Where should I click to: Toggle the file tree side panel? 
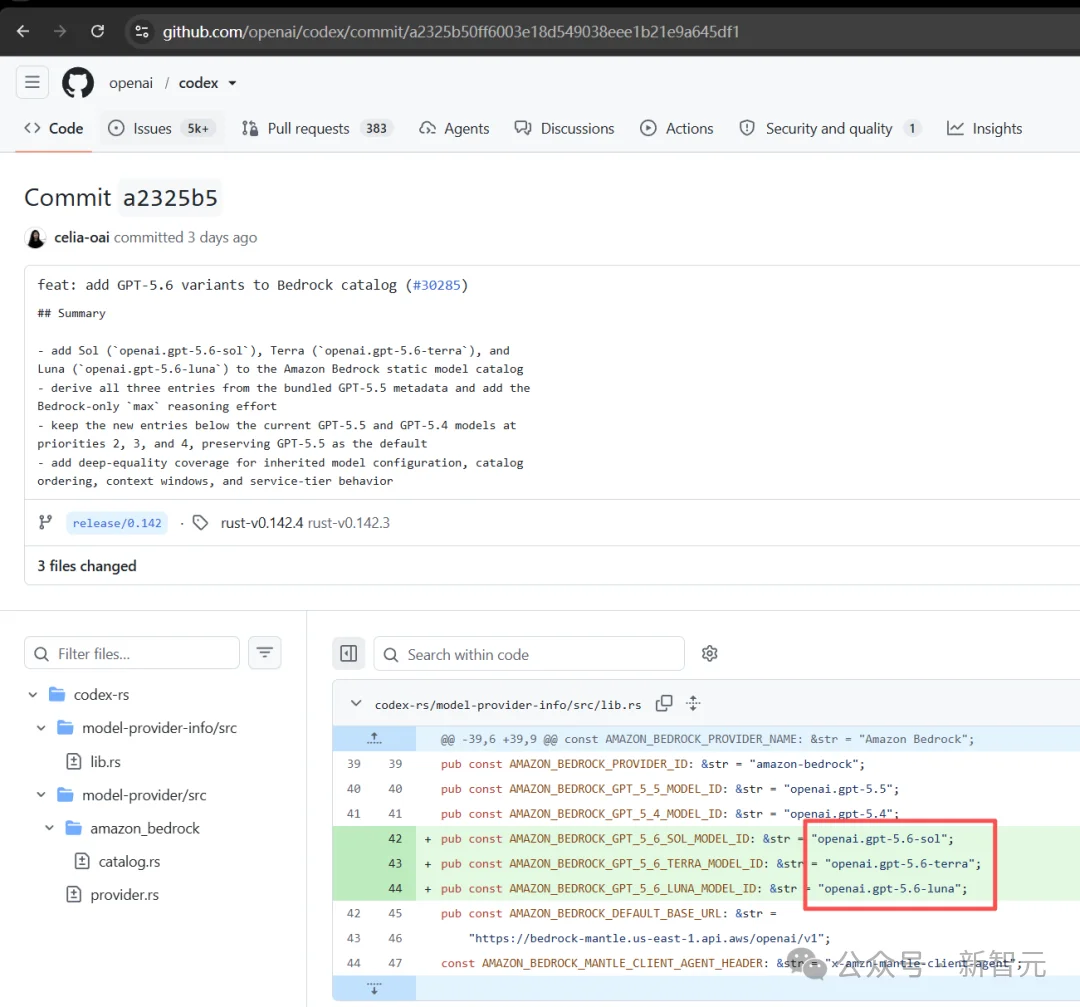pos(349,653)
